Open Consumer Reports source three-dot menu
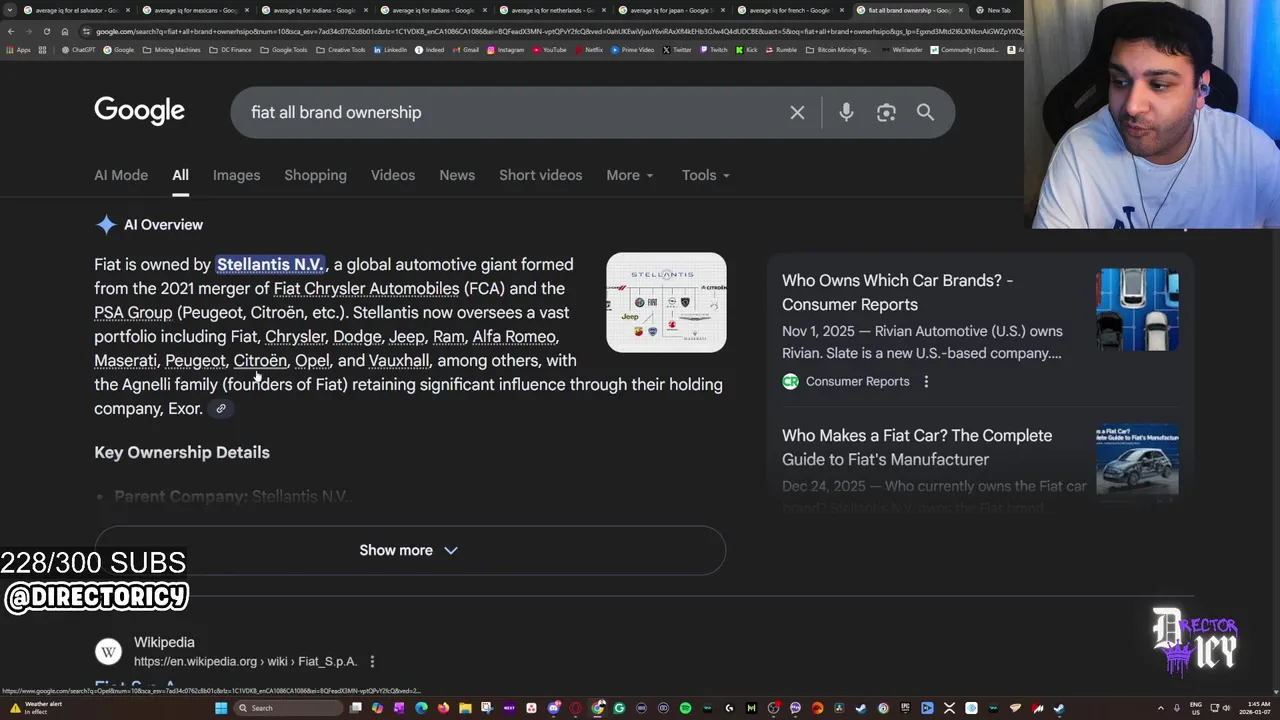This screenshot has height=720, width=1280. click(x=926, y=381)
